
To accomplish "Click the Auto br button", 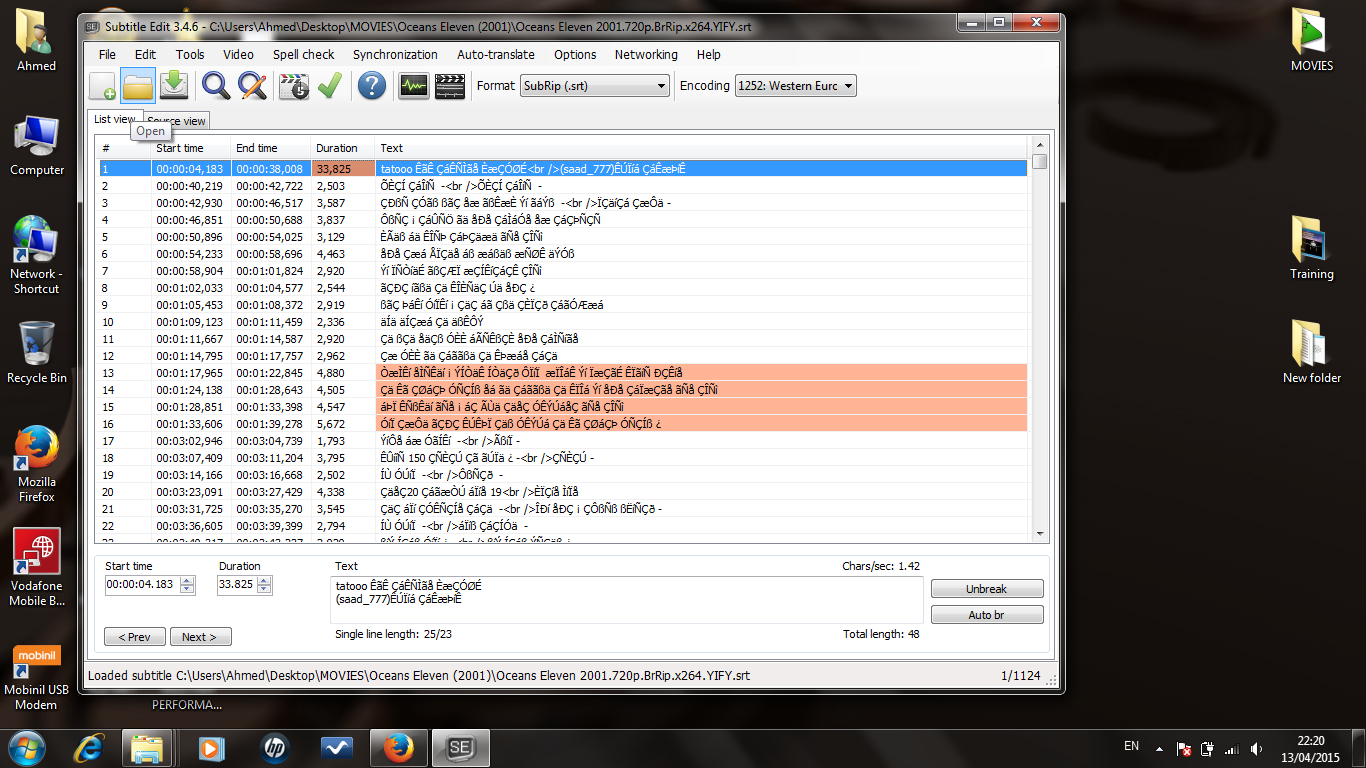I will click(987, 615).
